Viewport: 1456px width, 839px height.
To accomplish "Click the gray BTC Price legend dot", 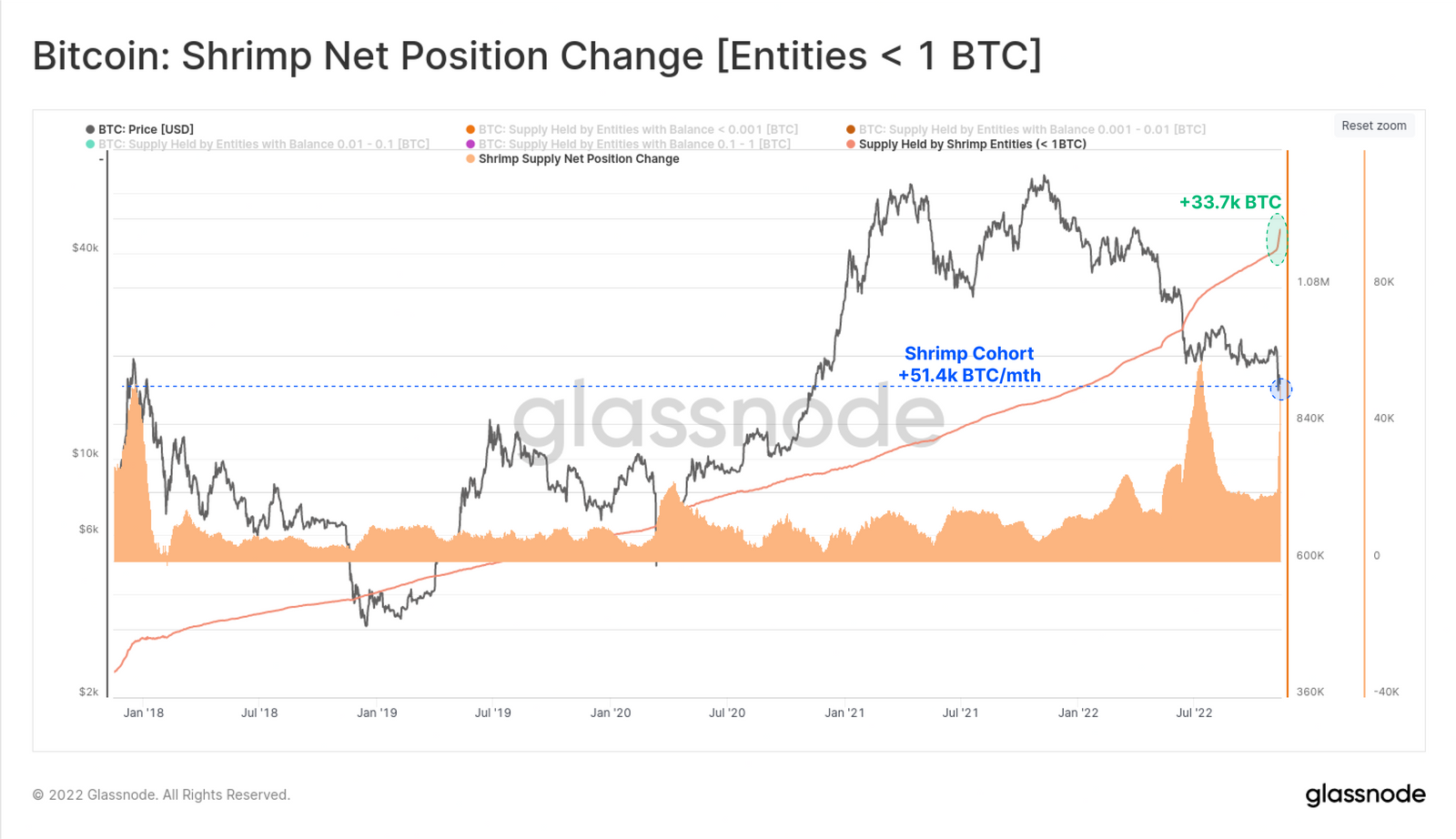I will tap(90, 129).
